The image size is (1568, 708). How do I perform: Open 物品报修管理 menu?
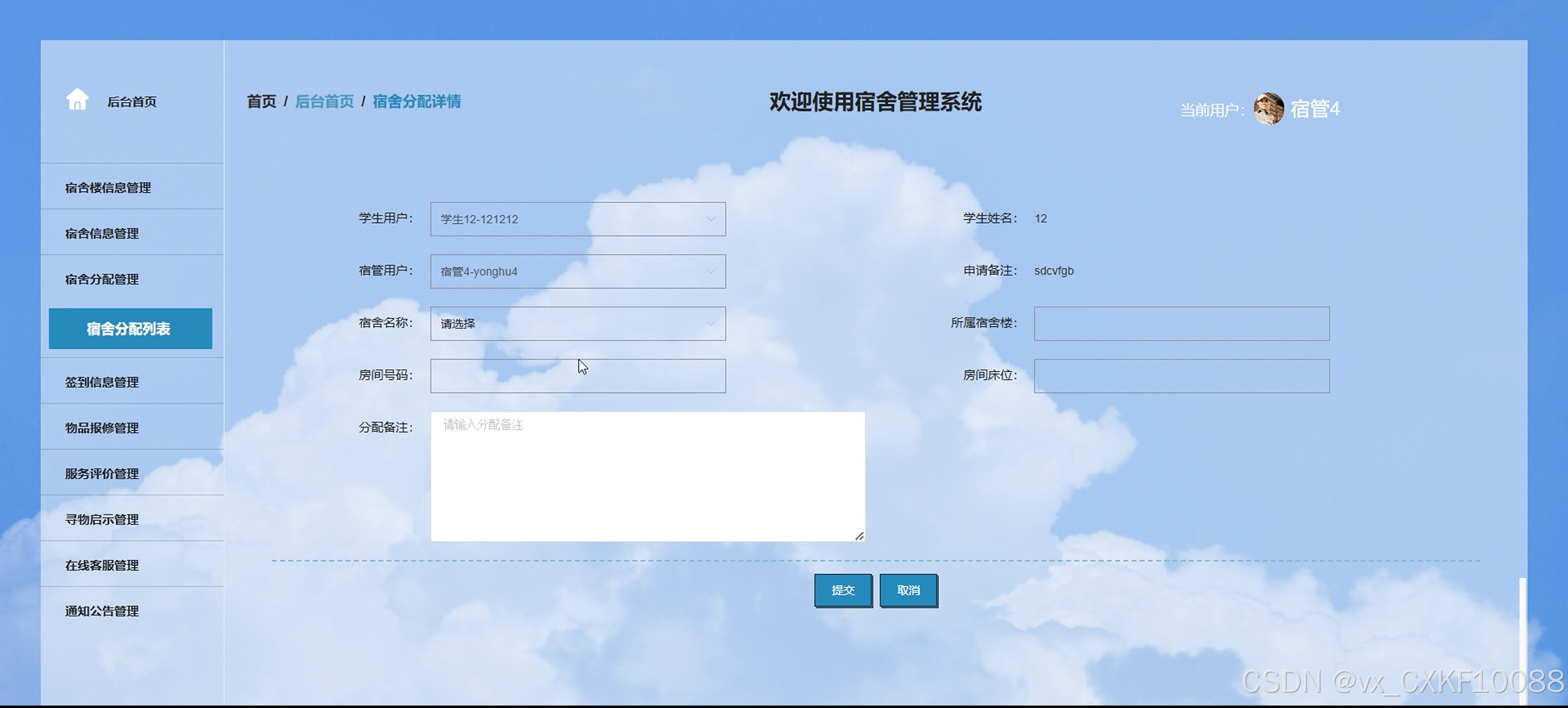click(x=102, y=428)
